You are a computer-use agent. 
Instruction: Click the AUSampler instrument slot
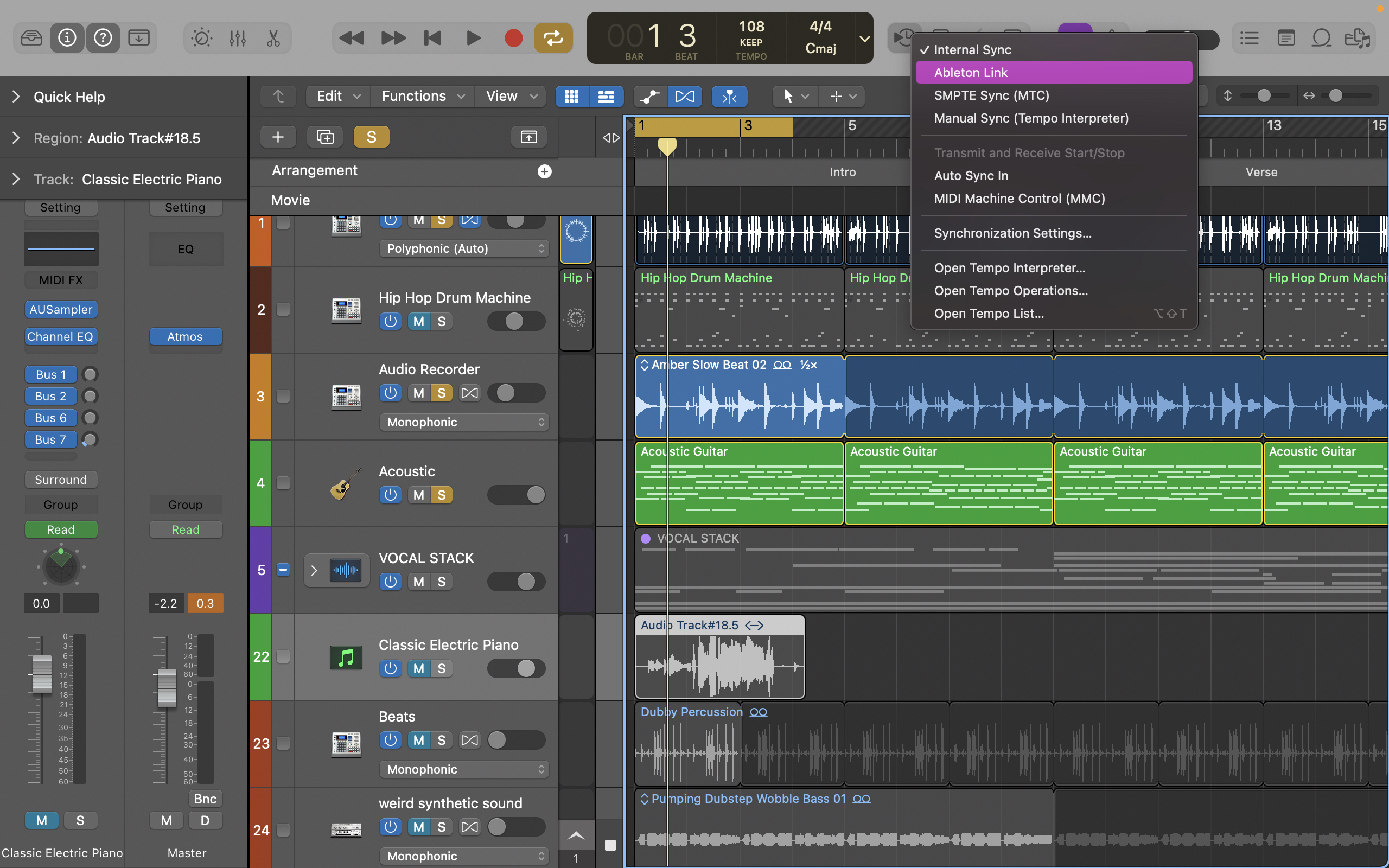[x=61, y=309]
